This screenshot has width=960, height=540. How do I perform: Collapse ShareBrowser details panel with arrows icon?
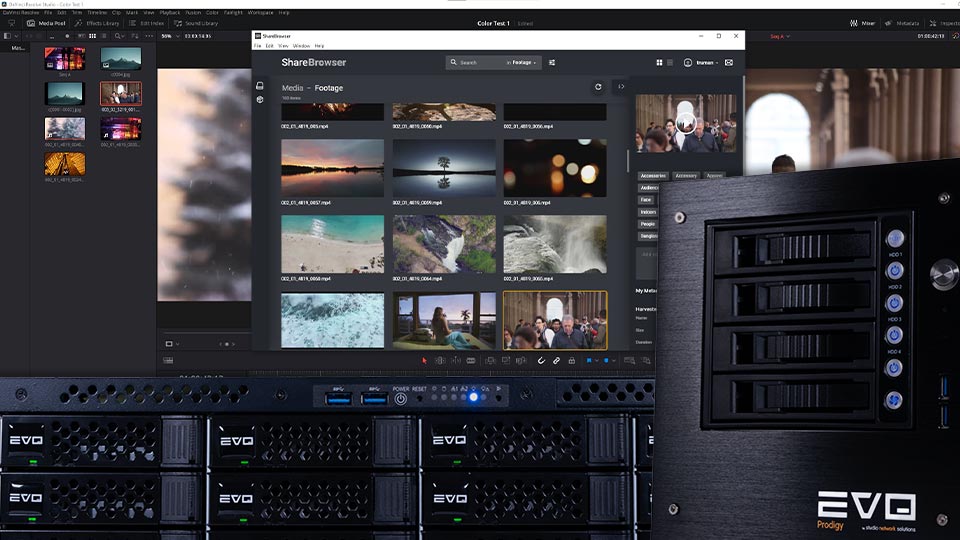tap(621, 87)
